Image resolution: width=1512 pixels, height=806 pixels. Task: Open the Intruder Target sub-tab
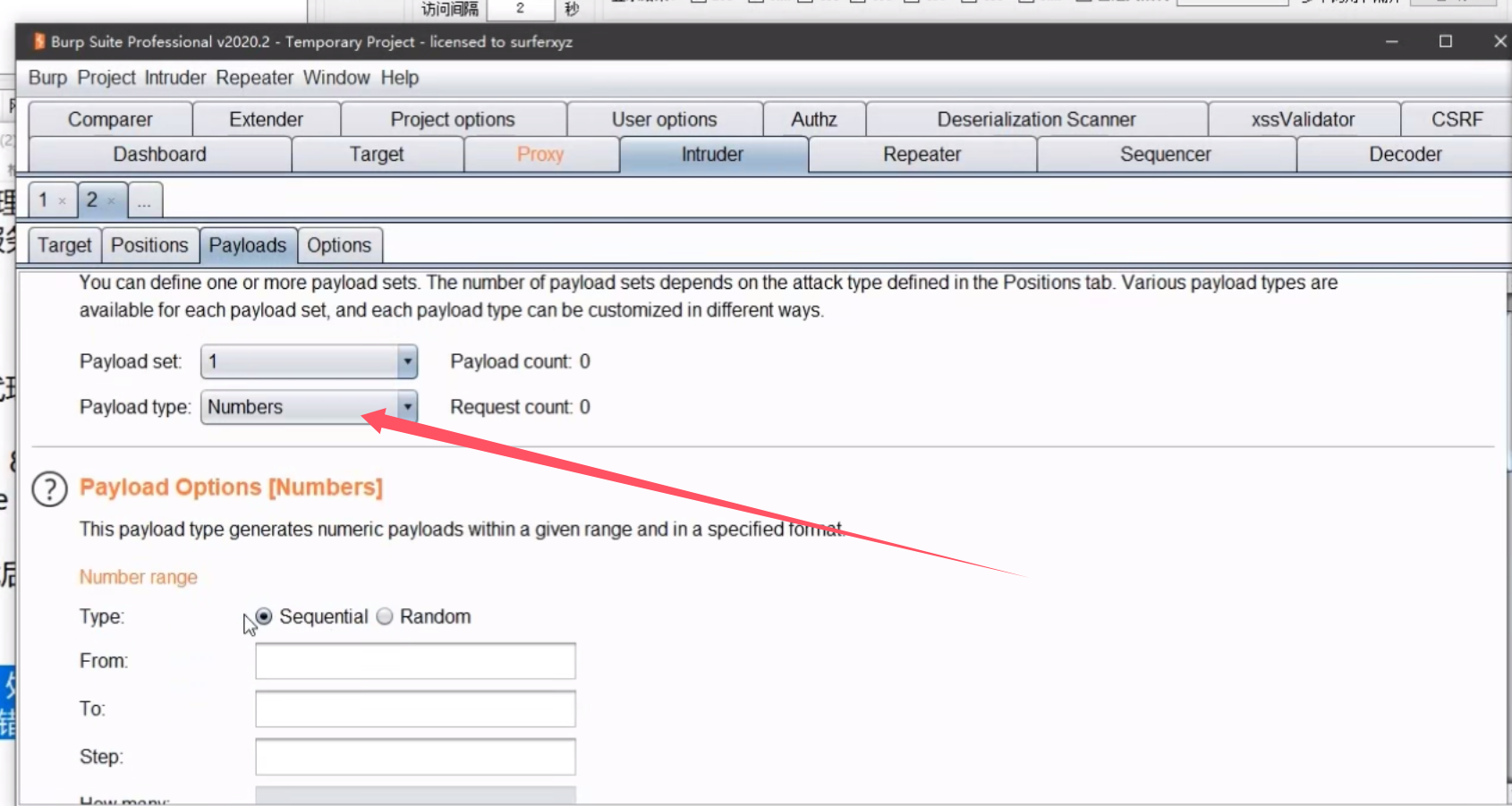[x=64, y=245]
